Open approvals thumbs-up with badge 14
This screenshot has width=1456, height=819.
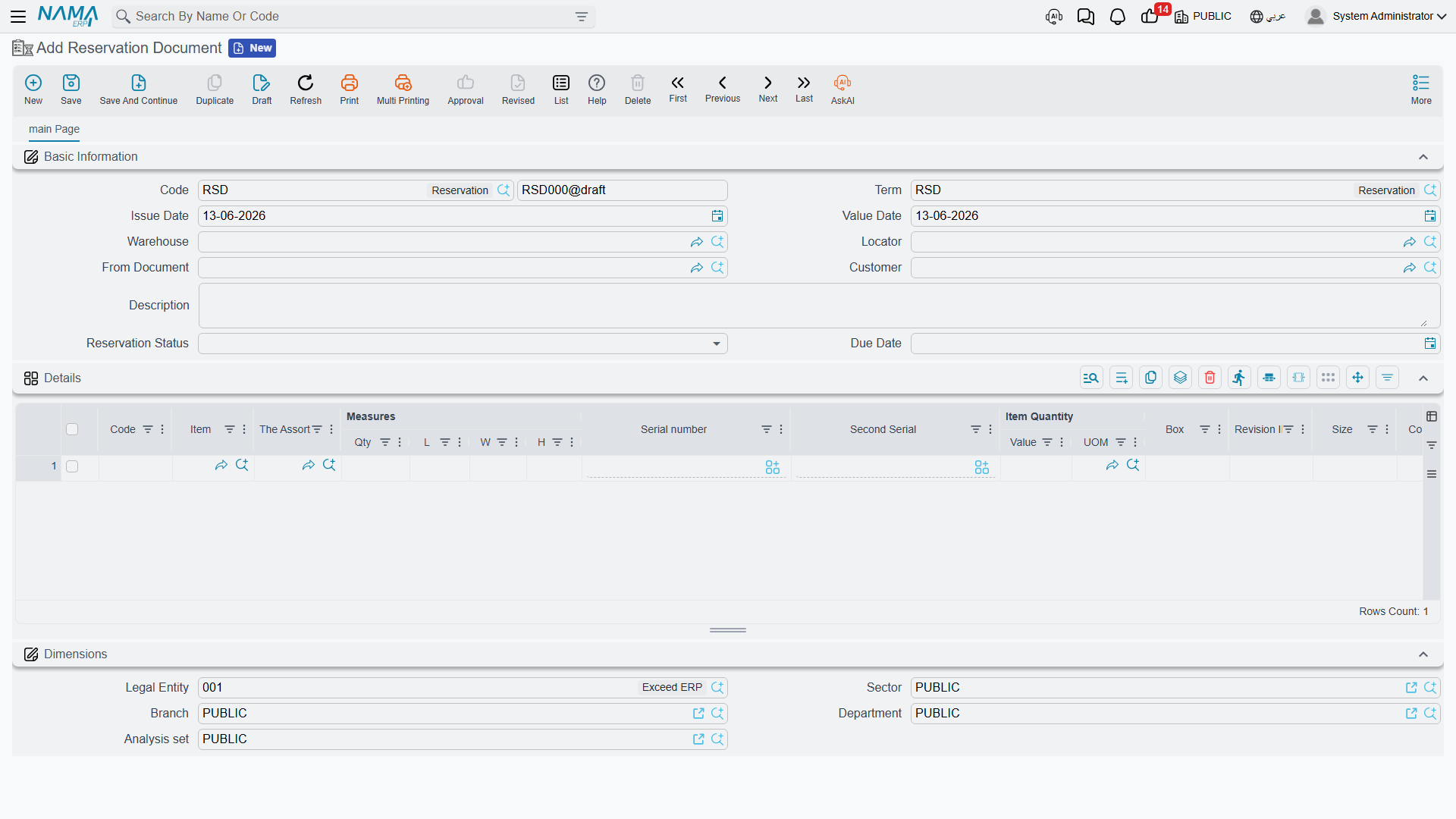click(x=1150, y=17)
